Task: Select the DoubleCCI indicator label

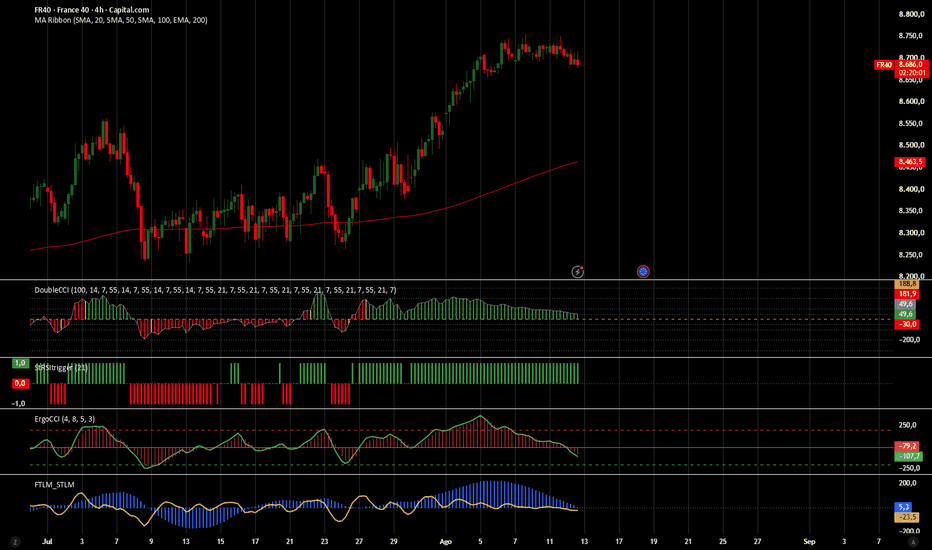Action: pos(215,290)
